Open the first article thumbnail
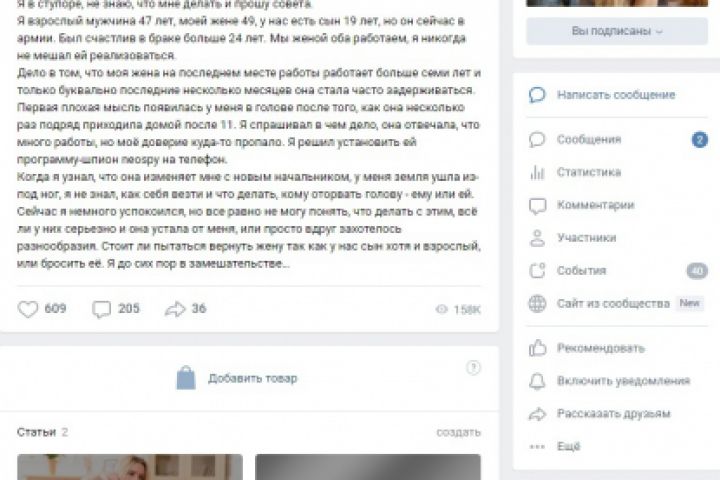The width and height of the screenshot is (720, 480). [x=130, y=467]
